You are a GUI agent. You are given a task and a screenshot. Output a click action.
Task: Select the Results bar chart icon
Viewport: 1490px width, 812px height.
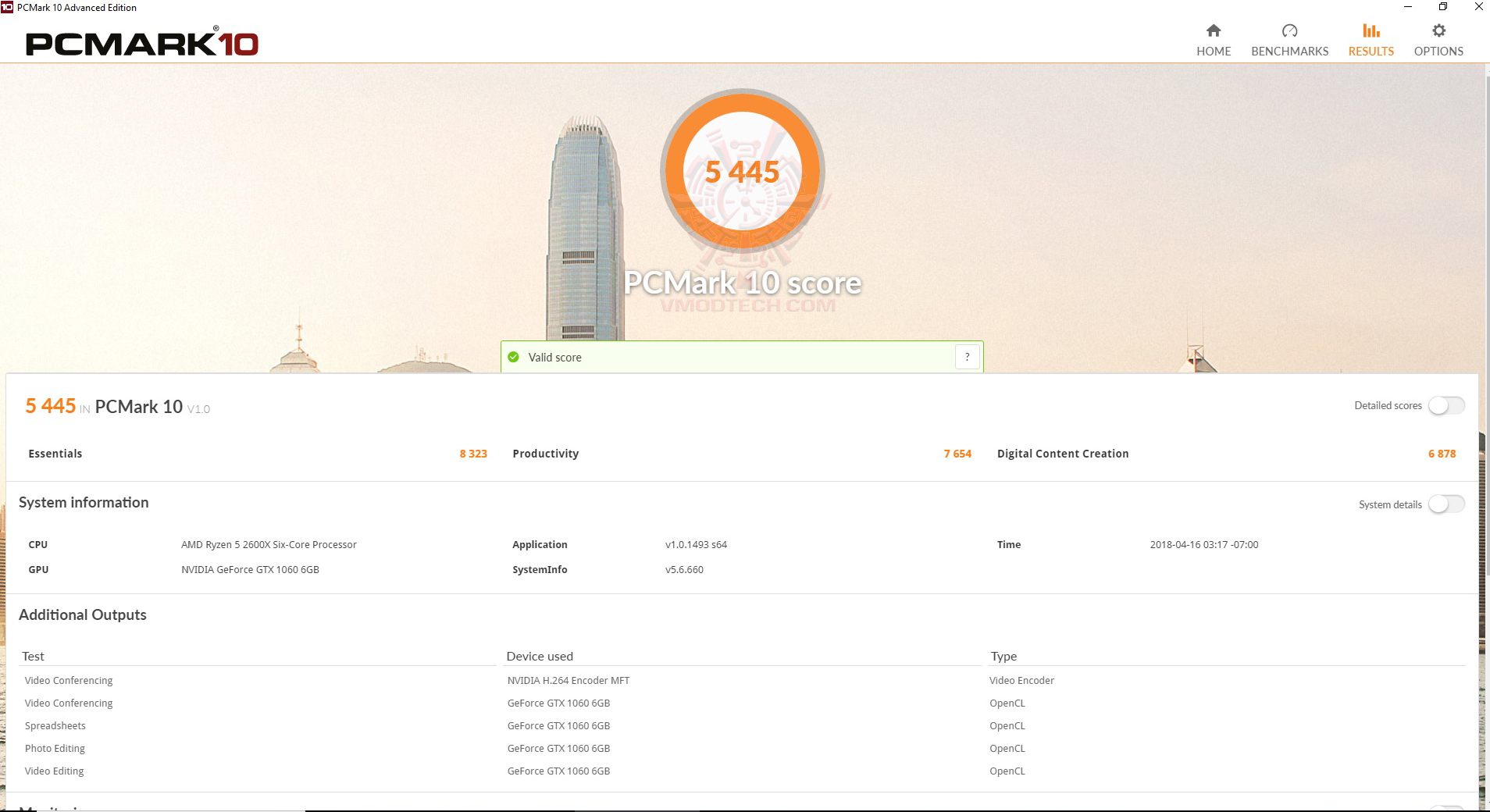click(1371, 30)
